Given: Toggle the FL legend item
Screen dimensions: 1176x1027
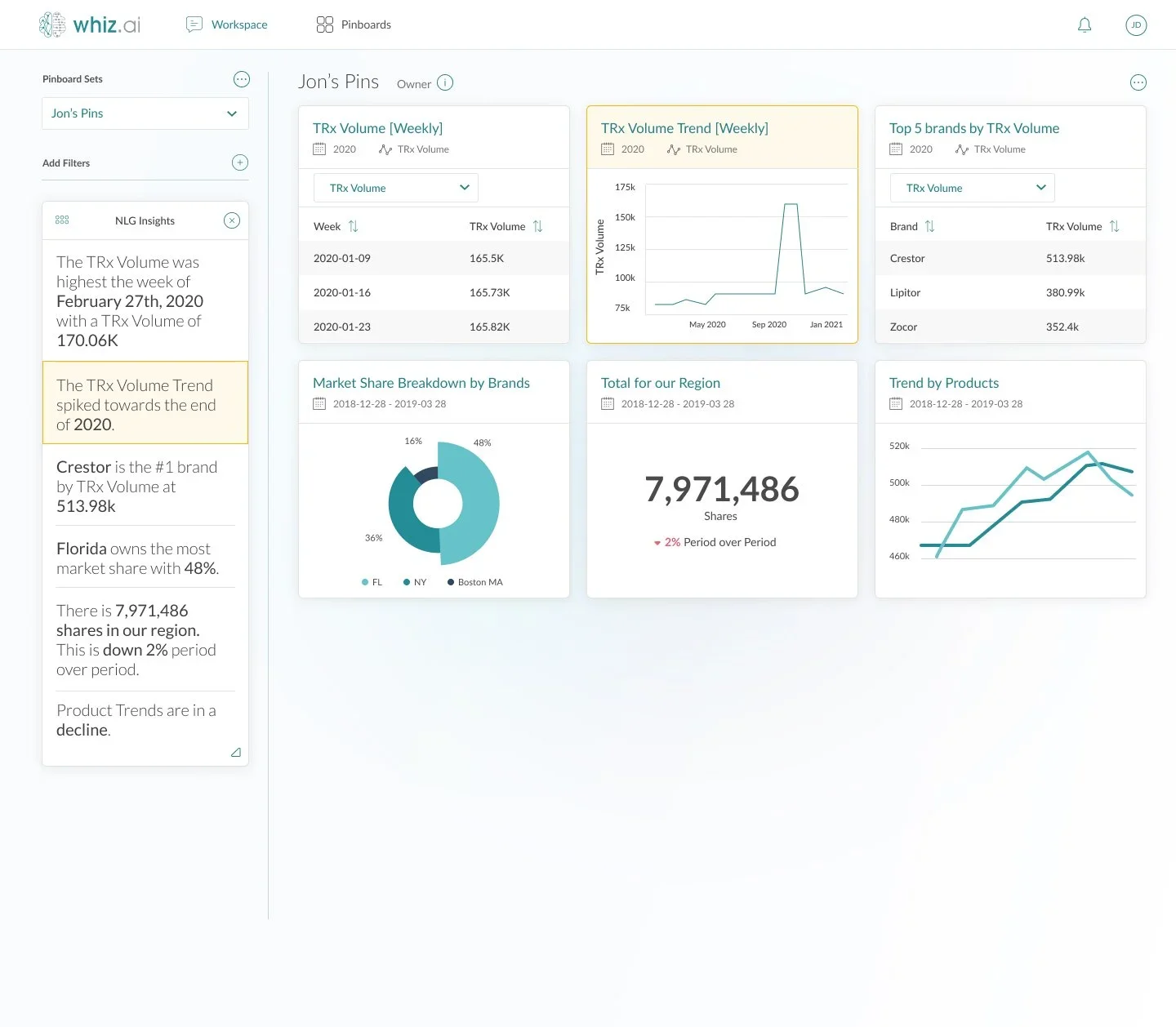Looking at the screenshot, I should click(x=372, y=582).
